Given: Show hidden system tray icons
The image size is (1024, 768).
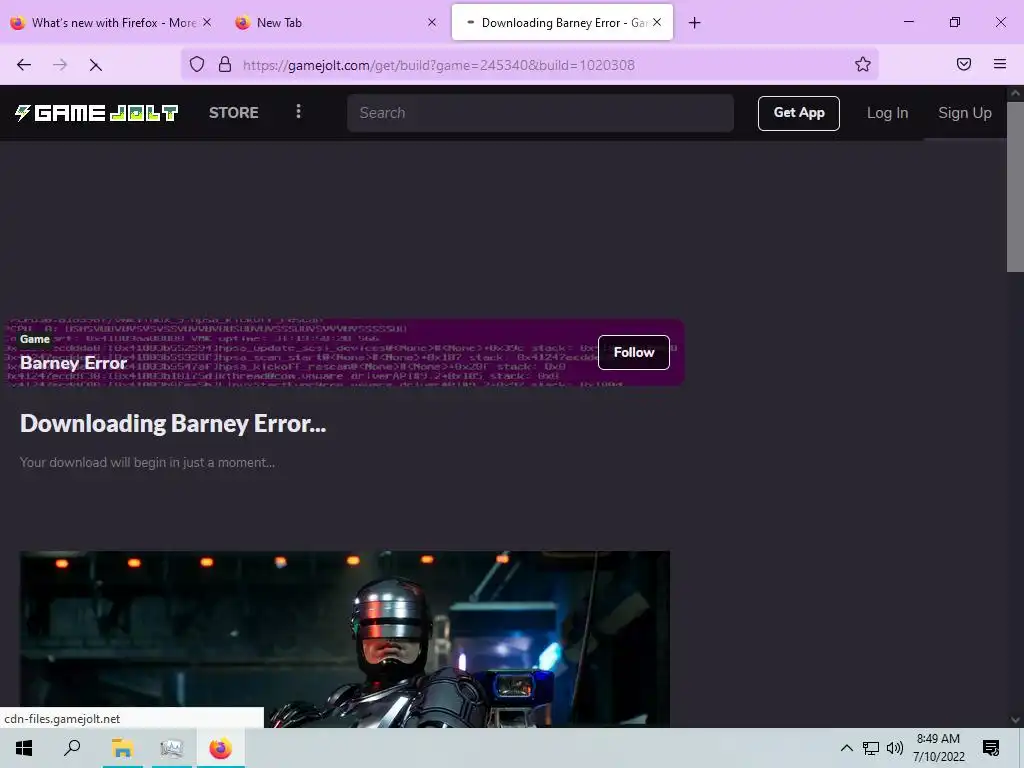Looking at the screenshot, I should point(846,748).
